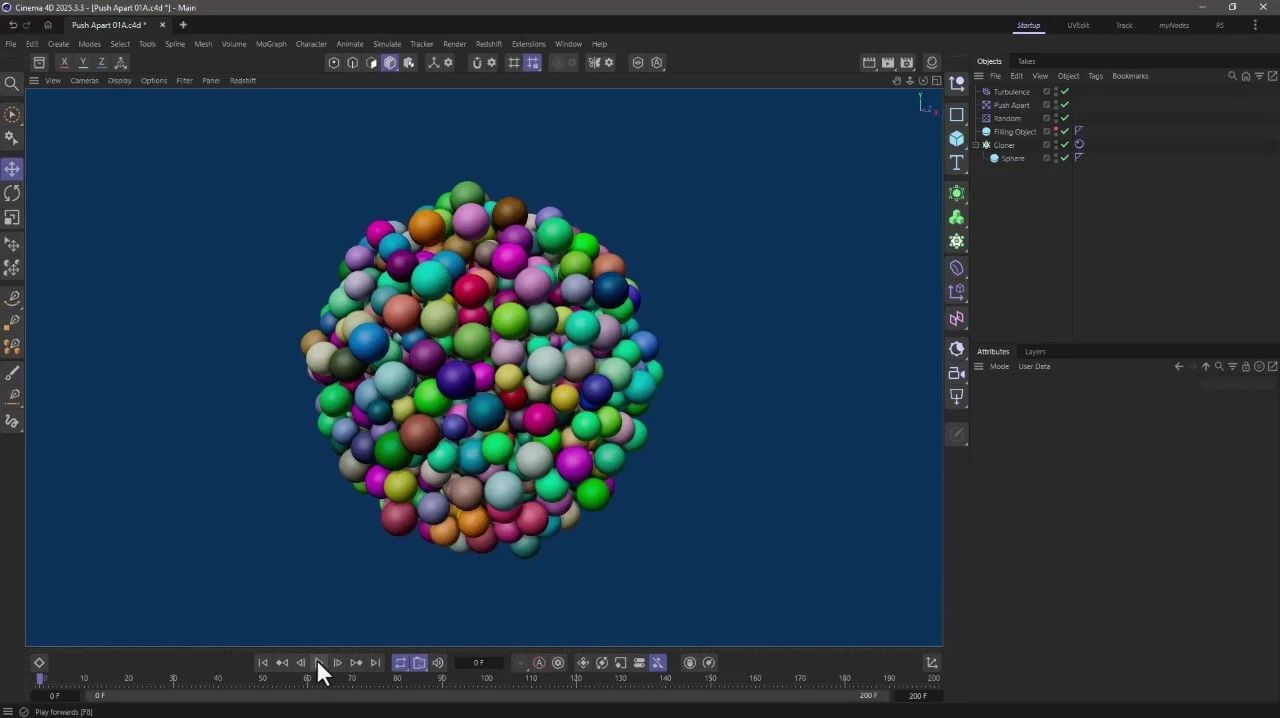Open the MoGraph menu

(x=270, y=44)
